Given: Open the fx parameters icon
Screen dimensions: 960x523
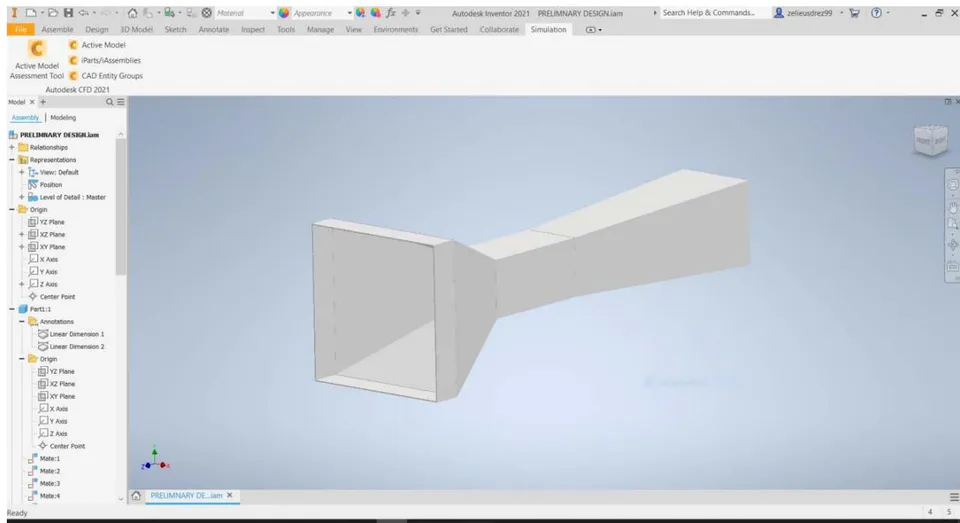Looking at the screenshot, I should click(391, 13).
